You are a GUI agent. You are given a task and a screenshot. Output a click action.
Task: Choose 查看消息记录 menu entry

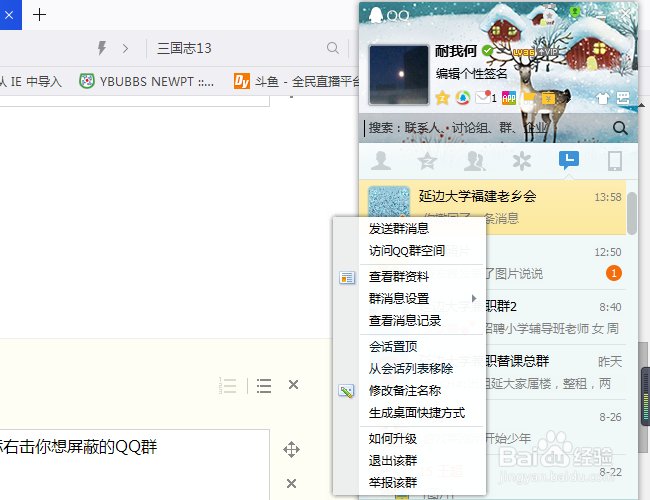(422, 320)
